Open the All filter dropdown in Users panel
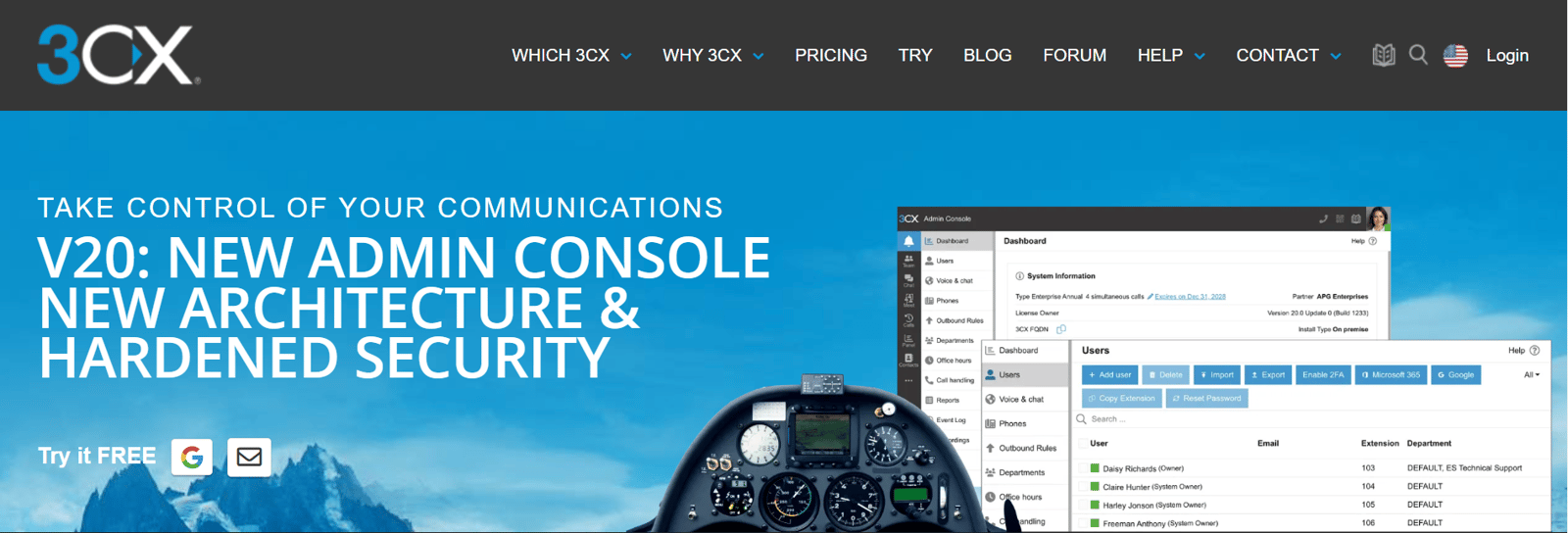Viewport: 1568px width, 533px height. [1532, 374]
